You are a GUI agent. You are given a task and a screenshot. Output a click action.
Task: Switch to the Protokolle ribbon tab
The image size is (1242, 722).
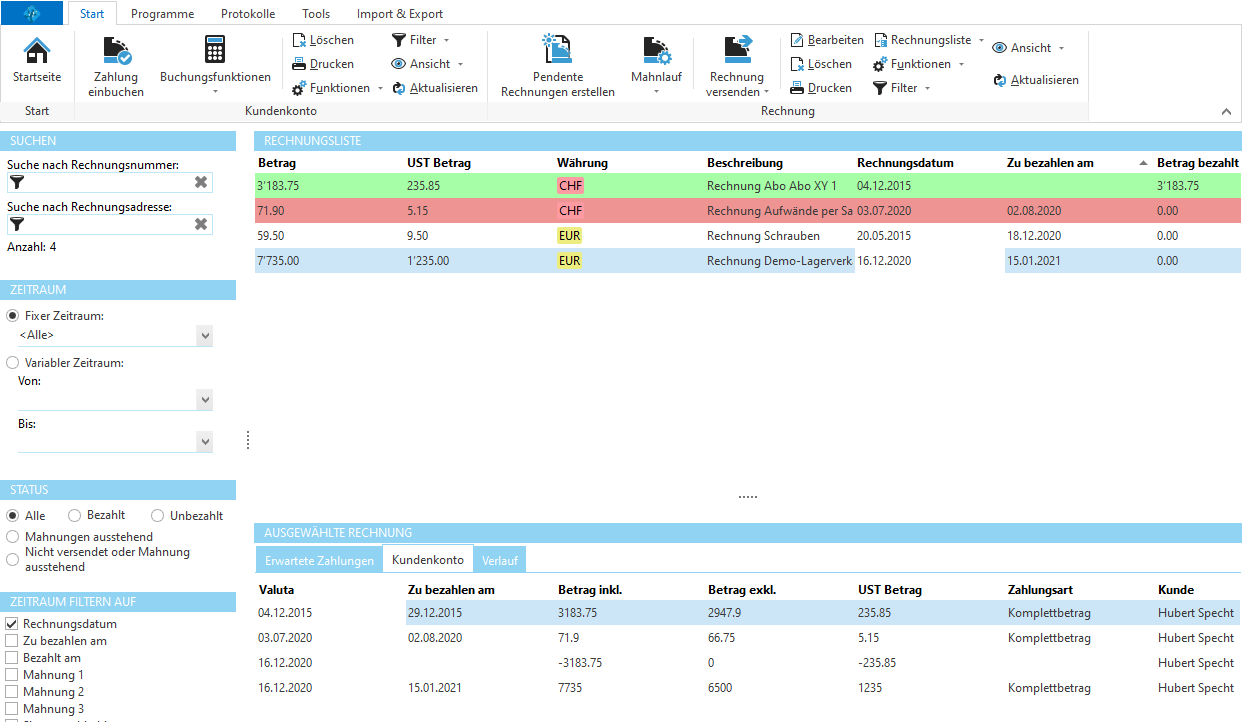click(x=248, y=14)
